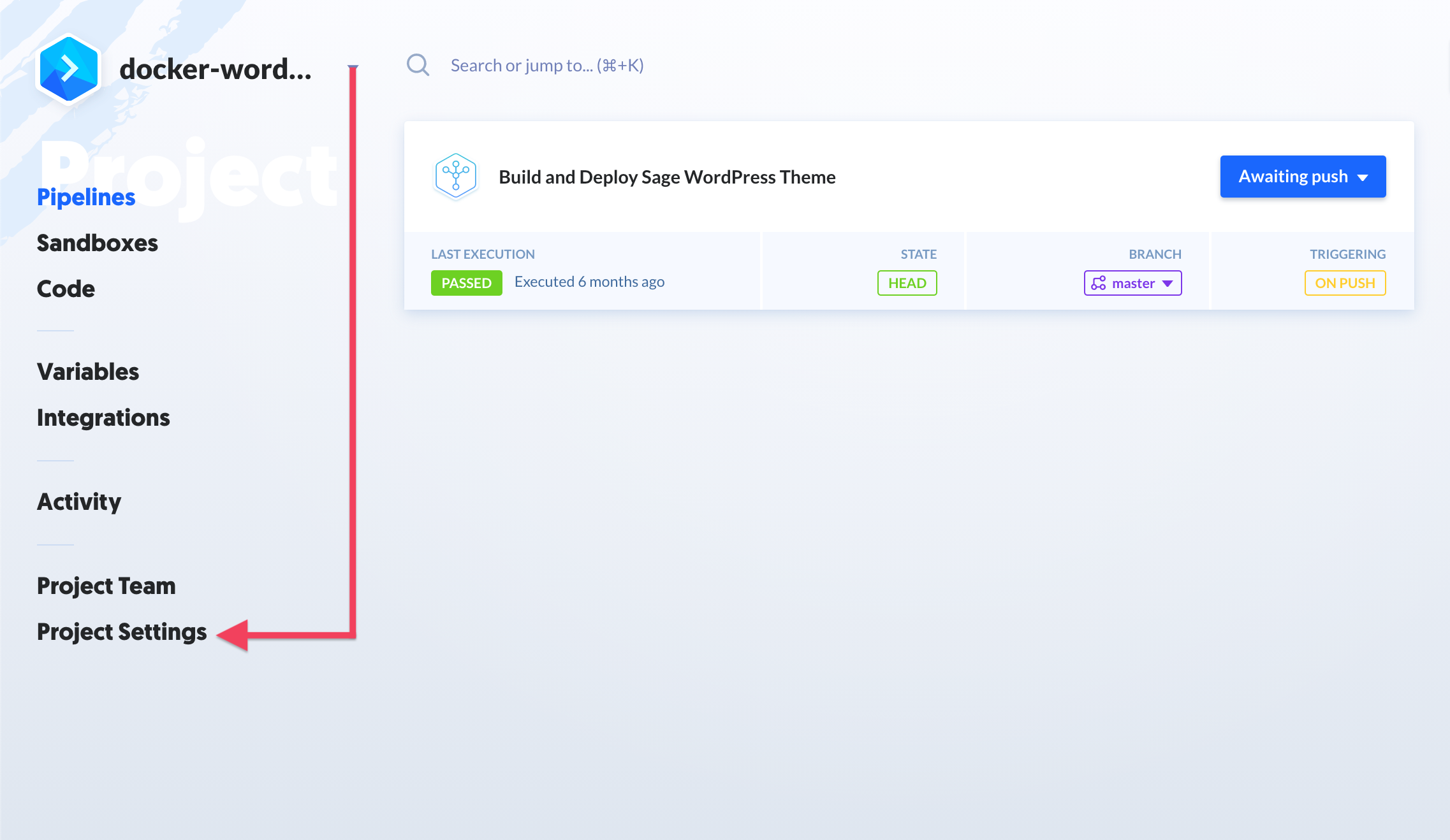This screenshot has height=840, width=1450.
Task: Open the Code section
Action: click(x=66, y=289)
